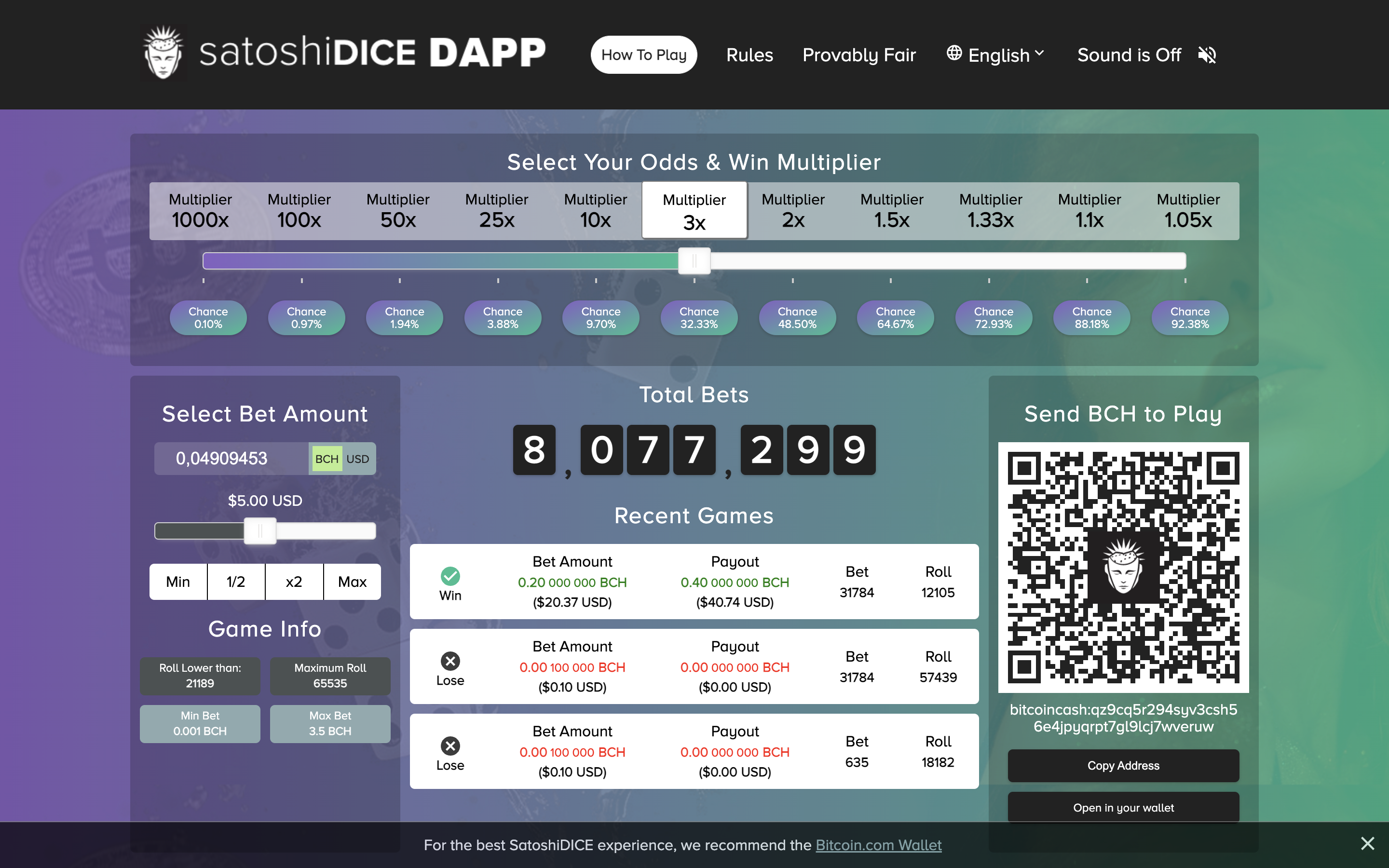The width and height of the screenshot is (1389, 868).
Task: Click the bet amount slider handle
Action: tap(260, 530)
